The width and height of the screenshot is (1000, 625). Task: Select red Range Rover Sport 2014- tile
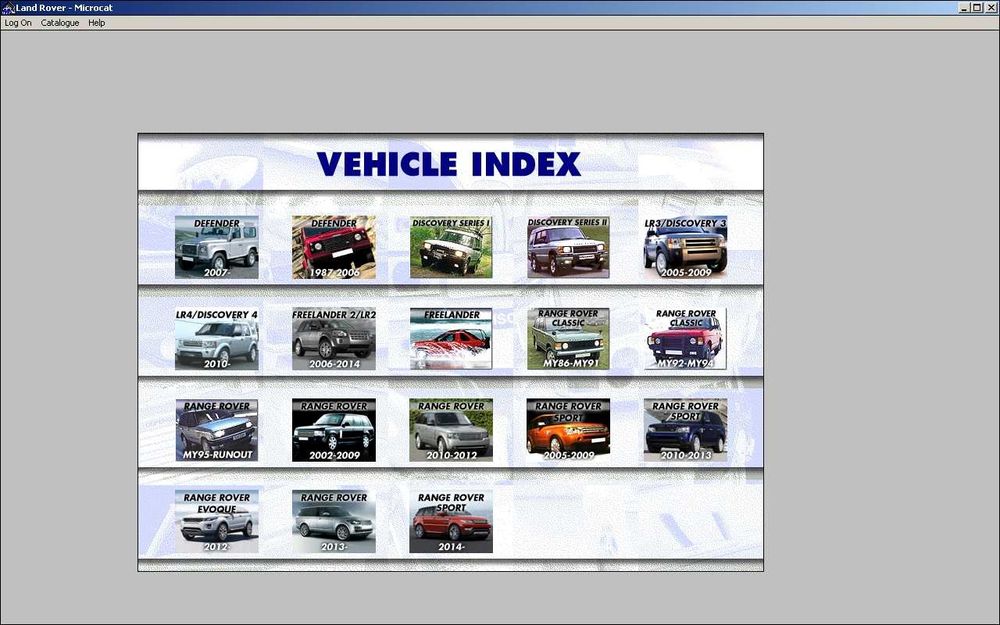tap(451, 522)
